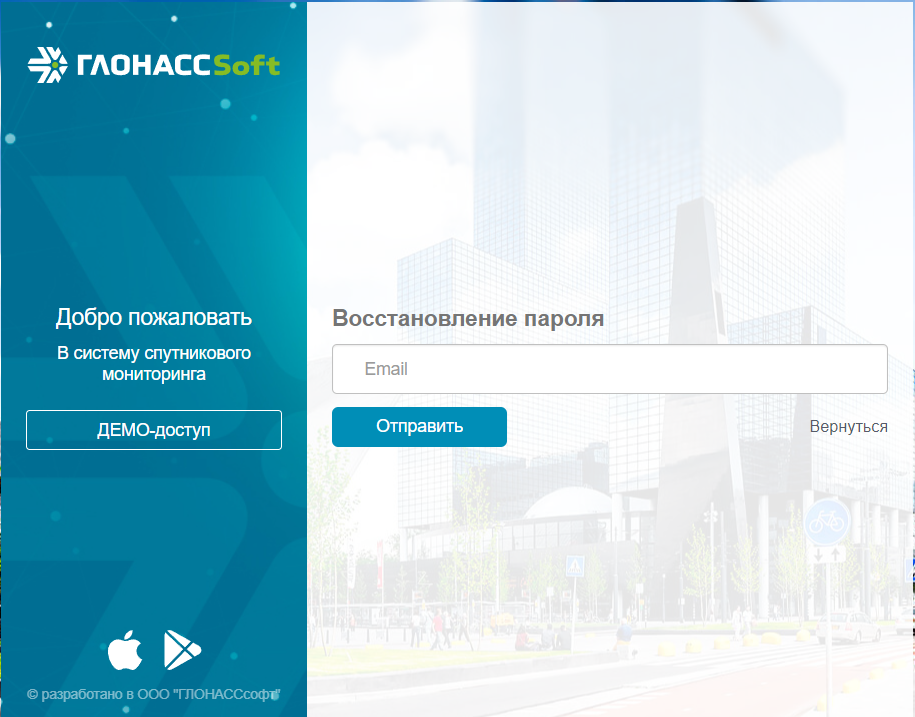The image size is (915, 717).
Task: Click the ДЕМО-доступ button
Action: tap(154, 430)
